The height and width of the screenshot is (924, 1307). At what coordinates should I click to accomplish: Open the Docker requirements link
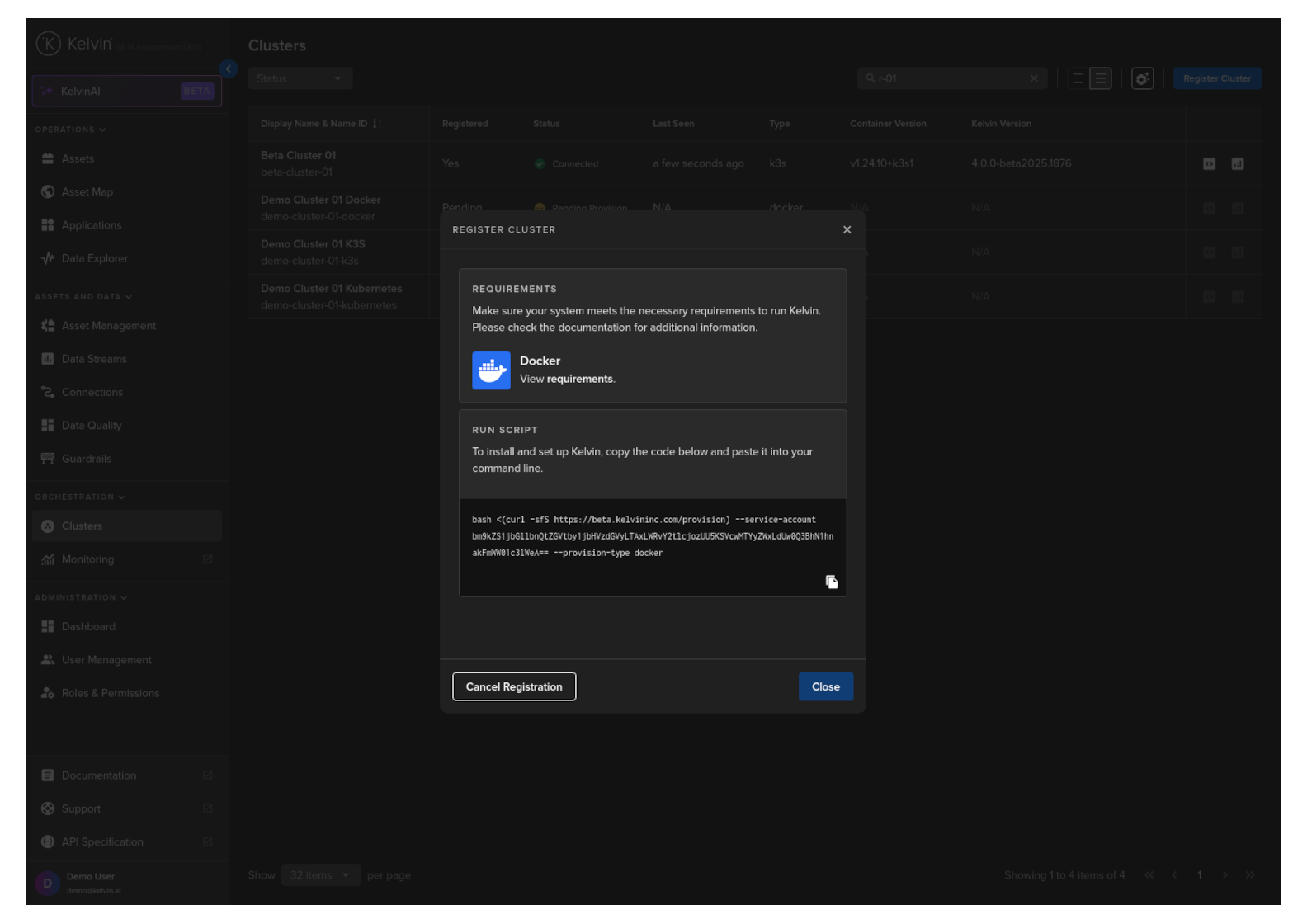pyautogui.click(x=580, y=379)
